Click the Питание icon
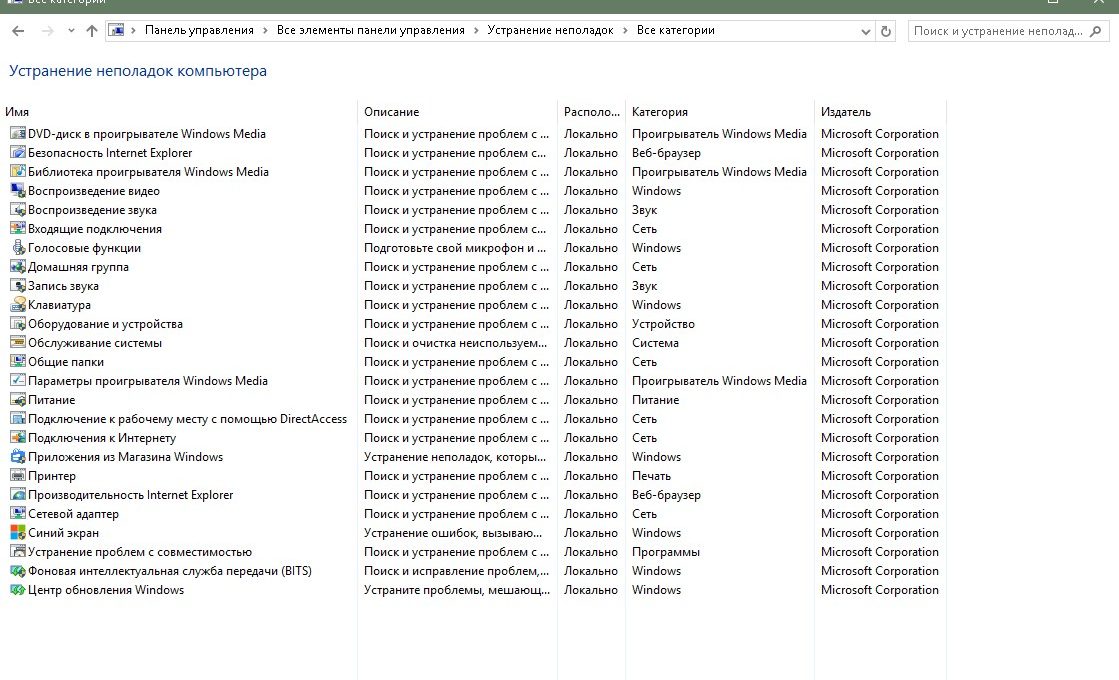Viewport: 1119px width, 680px height. point(18,400)
